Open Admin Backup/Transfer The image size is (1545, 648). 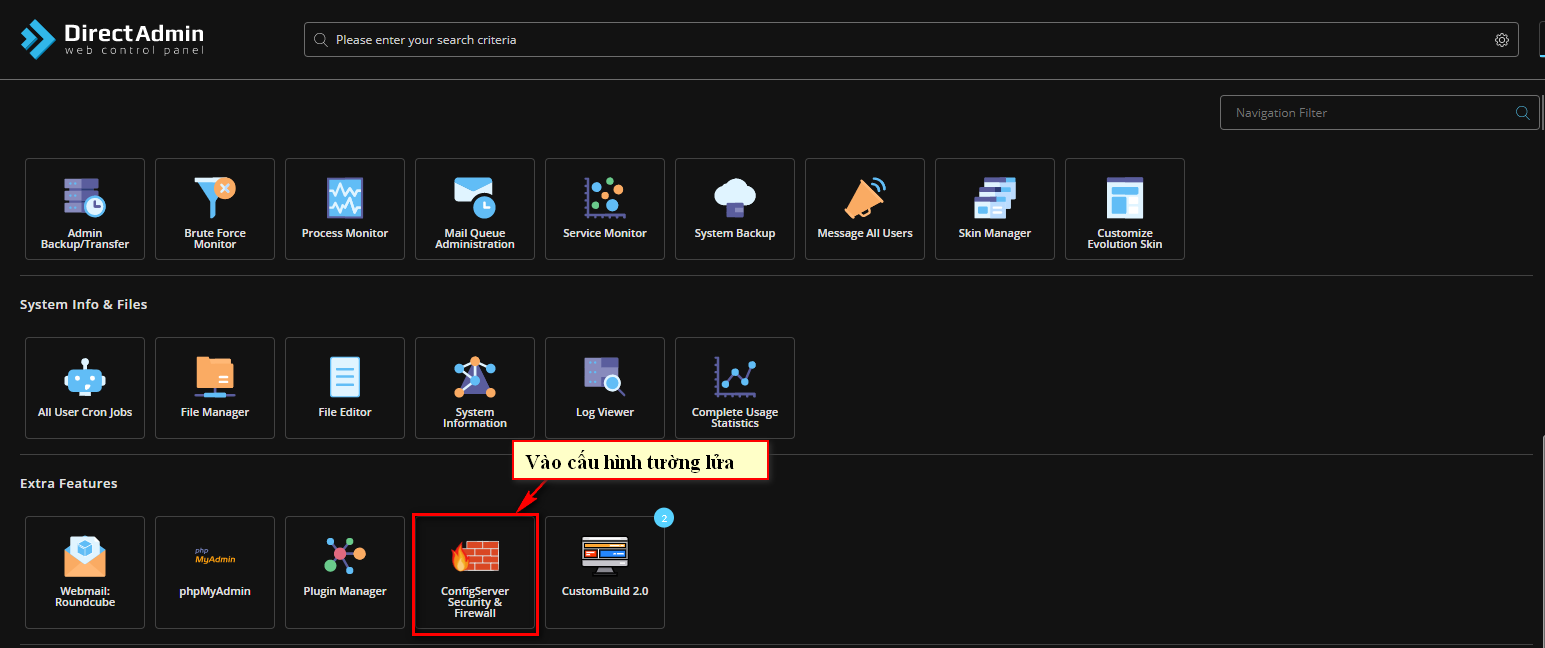coord(85,209)
